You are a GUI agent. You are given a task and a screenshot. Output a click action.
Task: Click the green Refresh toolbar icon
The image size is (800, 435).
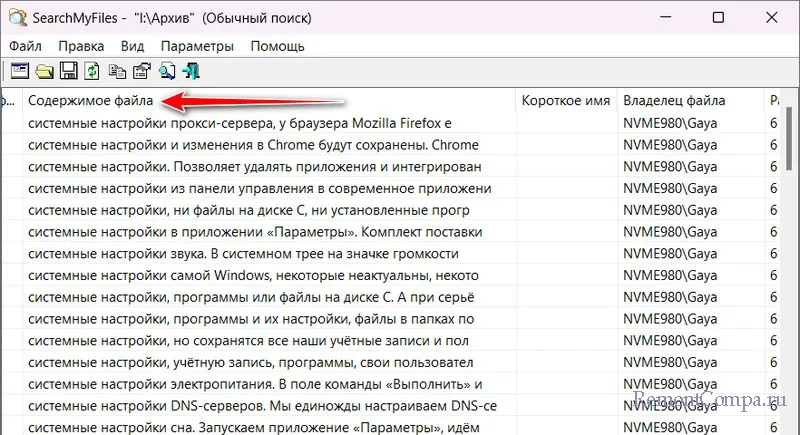click(92, 70)
